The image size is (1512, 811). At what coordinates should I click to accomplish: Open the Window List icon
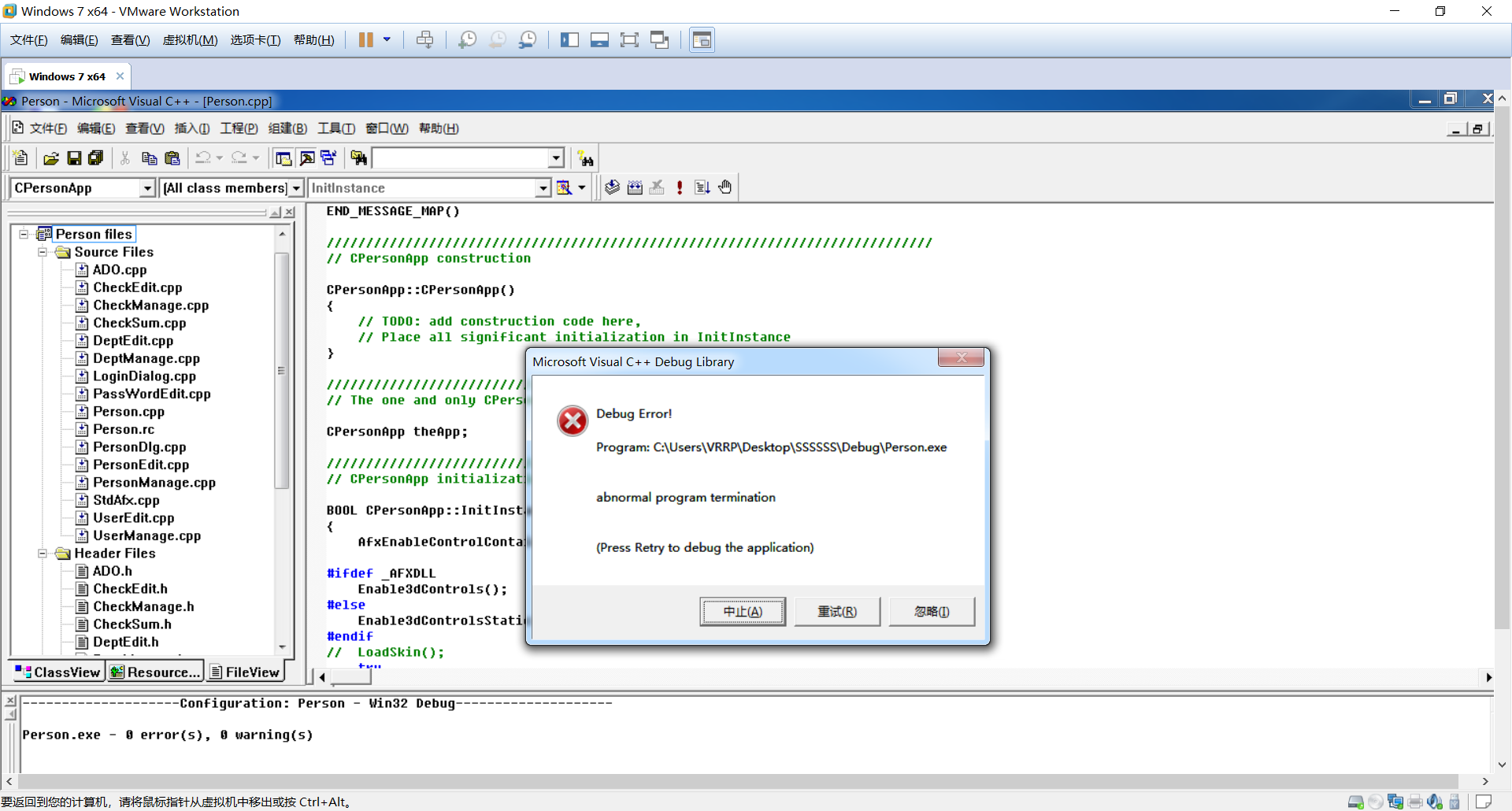[328, 158]
